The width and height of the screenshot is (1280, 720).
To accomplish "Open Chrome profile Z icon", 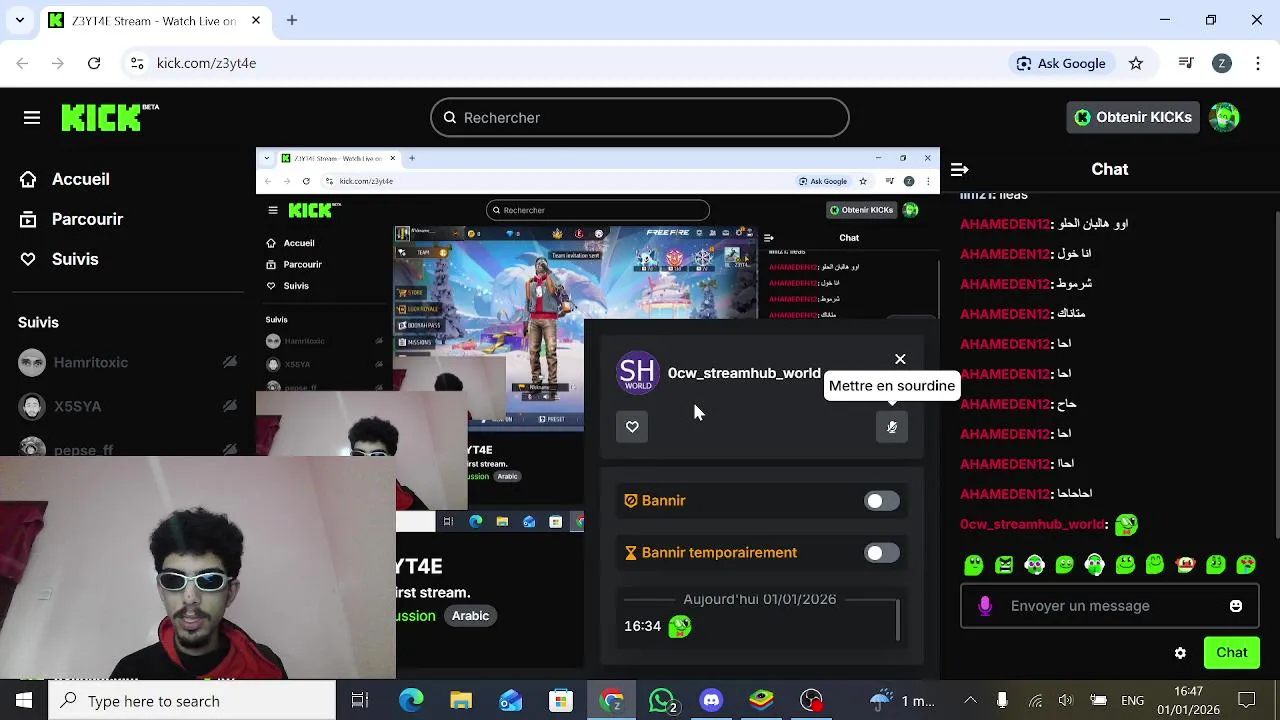I will pos(1222,63).
